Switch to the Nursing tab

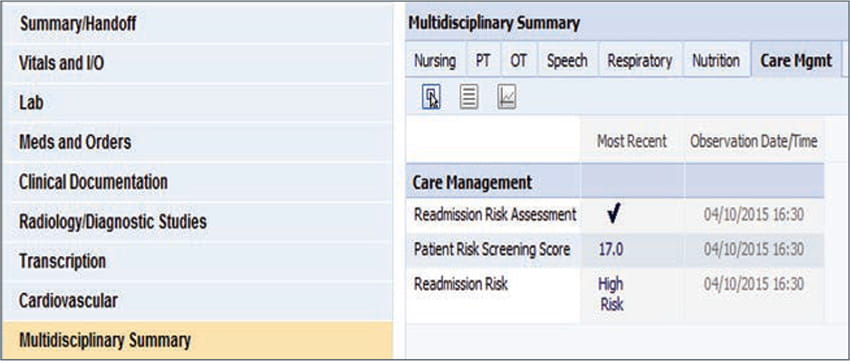435,61
